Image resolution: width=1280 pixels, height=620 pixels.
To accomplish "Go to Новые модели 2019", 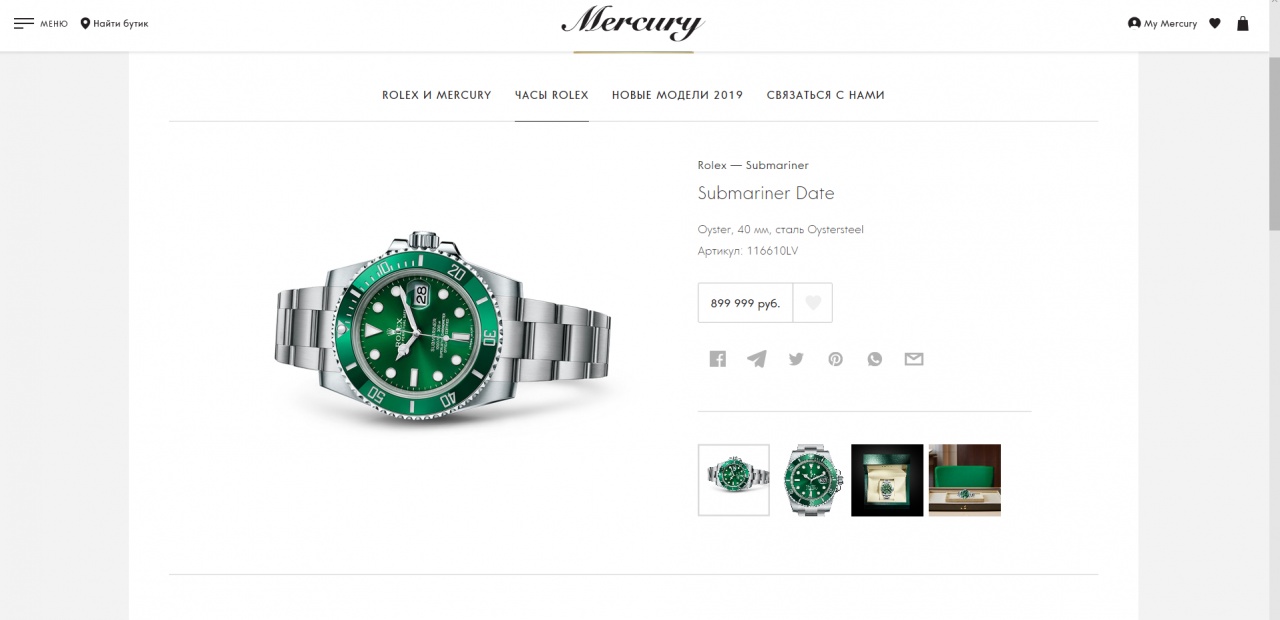I will click(678, 95).
